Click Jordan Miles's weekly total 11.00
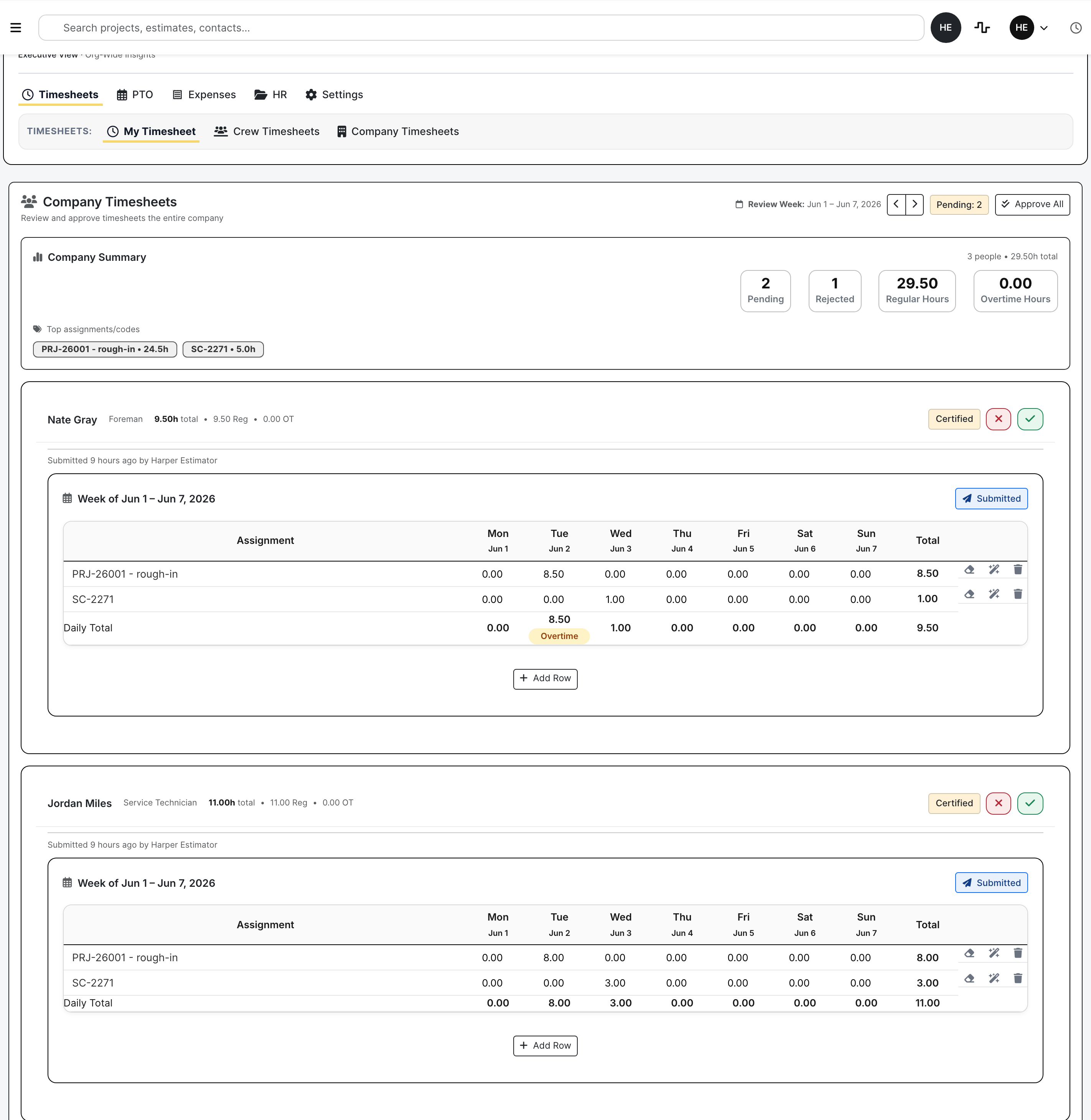 [927, 1003]
